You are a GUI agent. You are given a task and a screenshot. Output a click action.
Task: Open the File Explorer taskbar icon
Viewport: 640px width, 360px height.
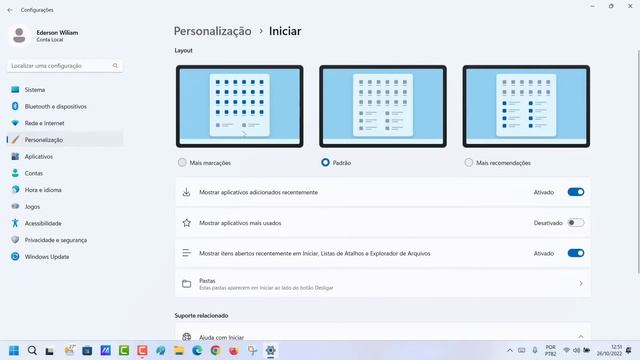pos(179,351)
